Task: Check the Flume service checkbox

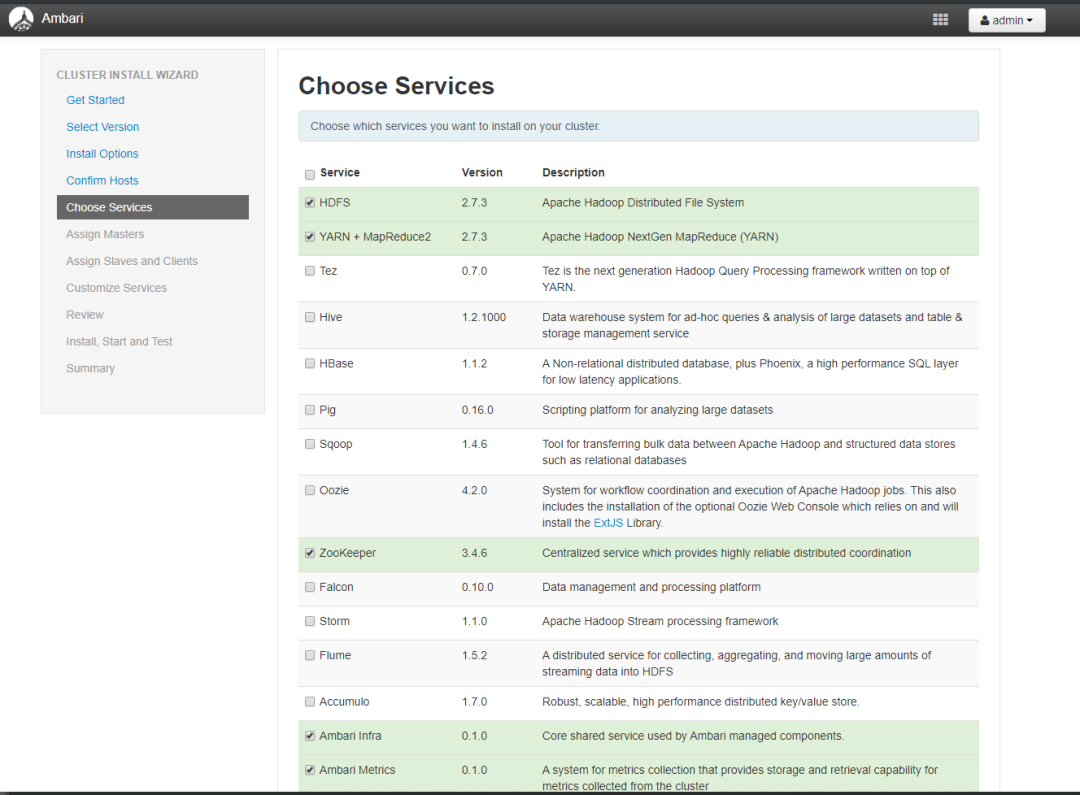Action: (310, 655)
